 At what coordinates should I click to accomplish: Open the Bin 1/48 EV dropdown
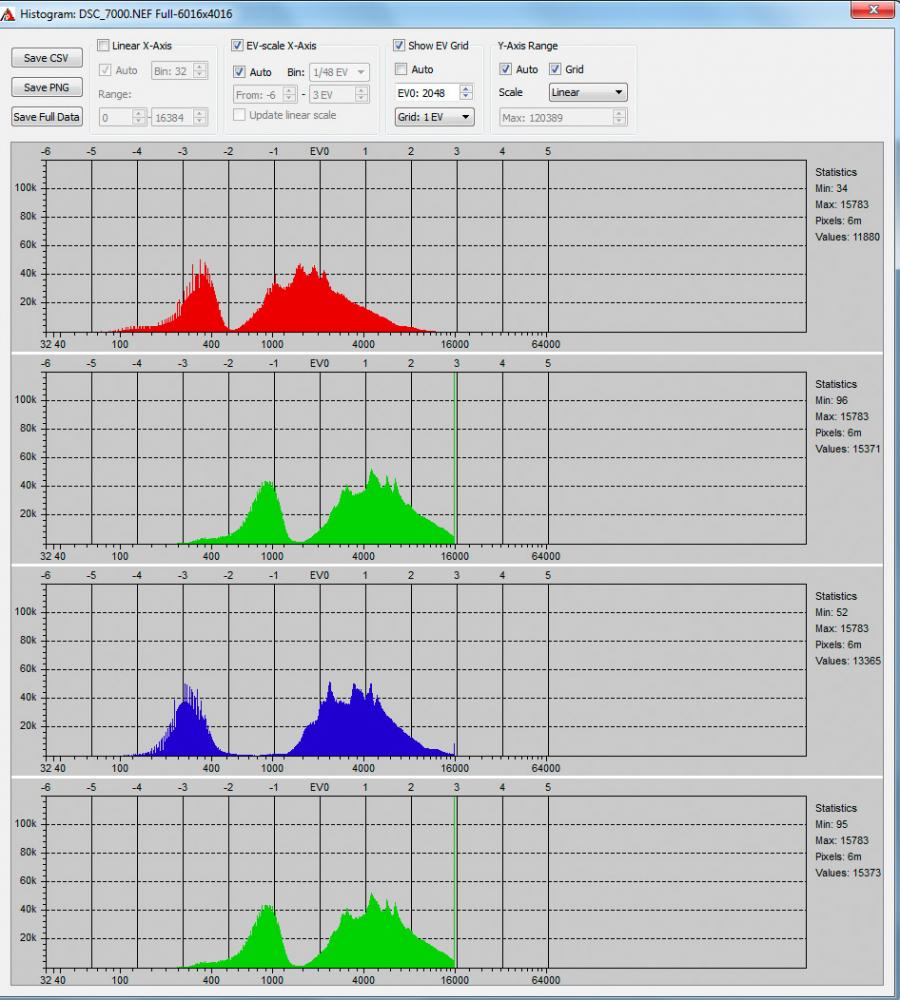pyautogui.click(x=339, y=72)
